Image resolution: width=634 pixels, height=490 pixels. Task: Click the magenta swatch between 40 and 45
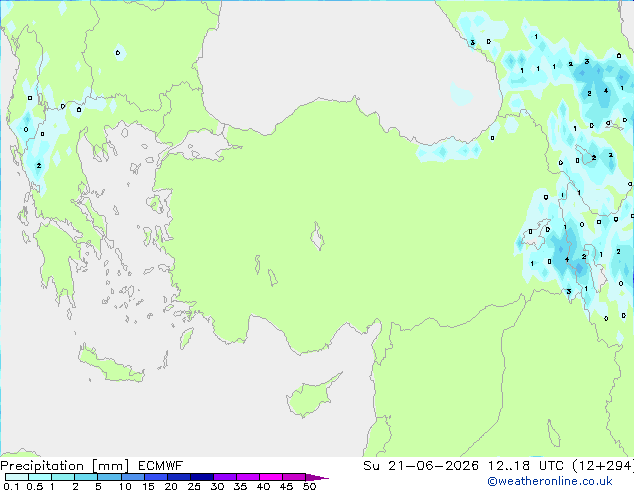[271, 477]
